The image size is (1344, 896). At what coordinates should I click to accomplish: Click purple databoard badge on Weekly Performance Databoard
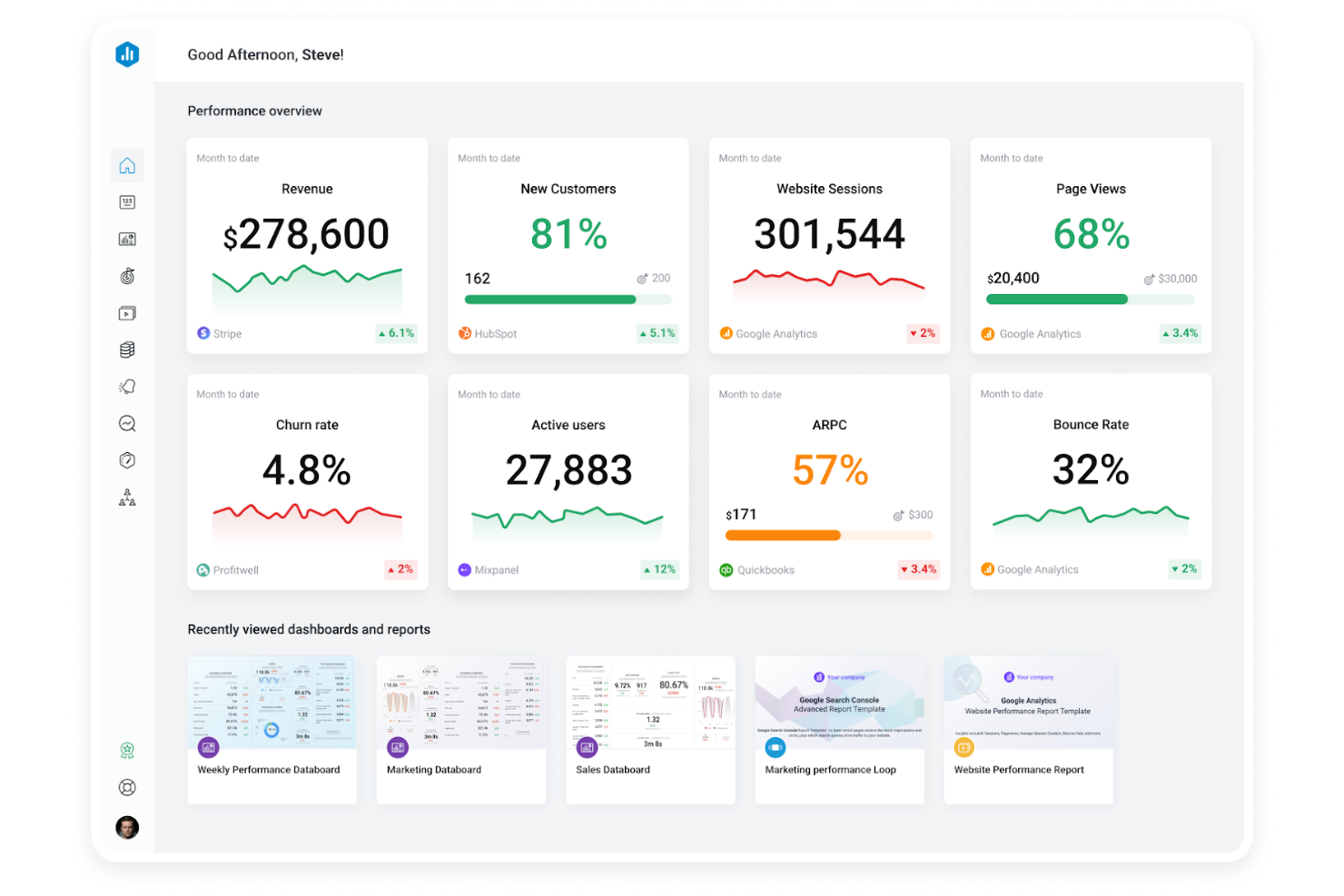(x=209, y=747)
